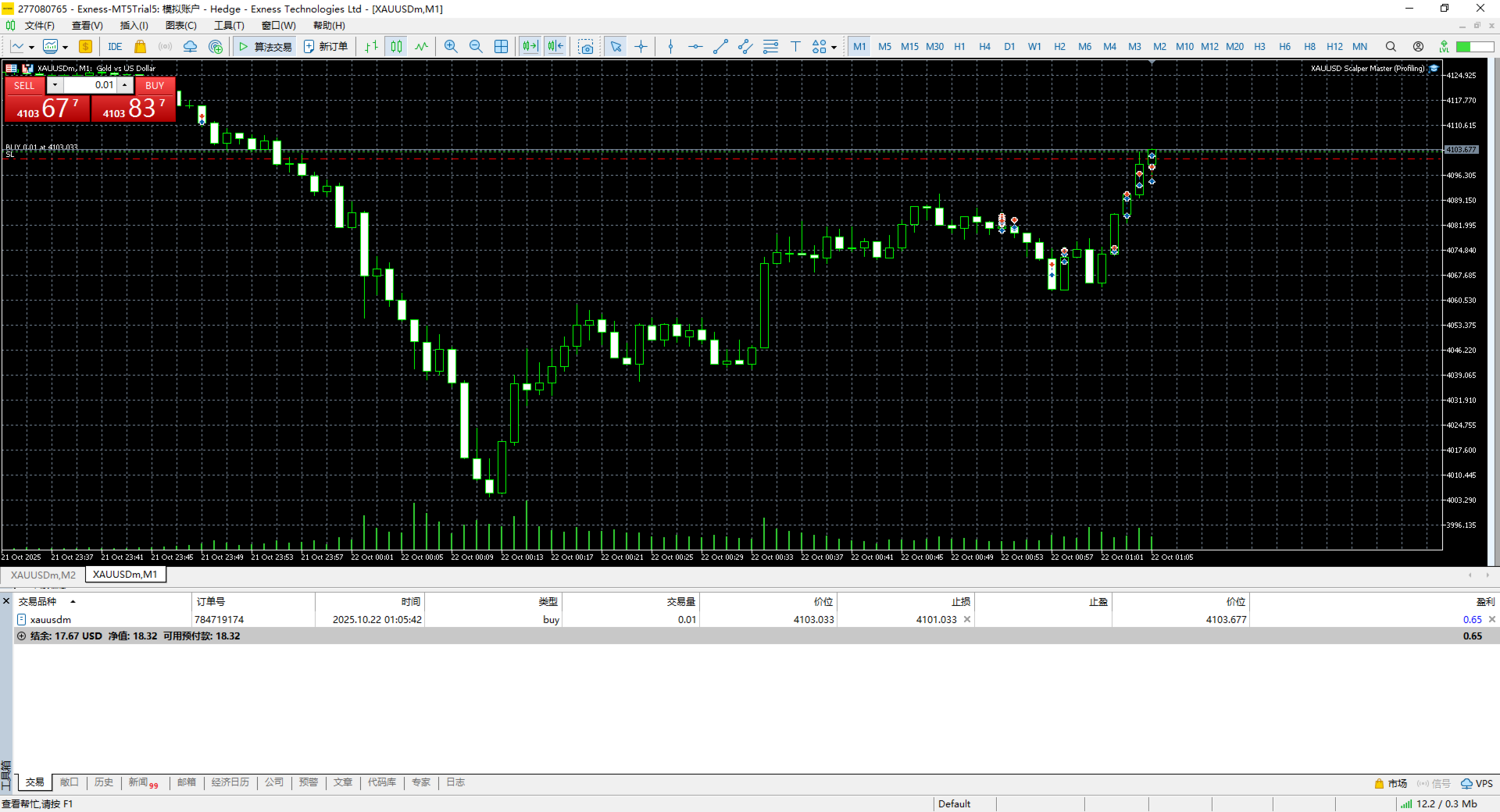Screen dimensions: 1500x812
Task: Launch the MetaEditor IDE button
Action: [x=115, y=47]
